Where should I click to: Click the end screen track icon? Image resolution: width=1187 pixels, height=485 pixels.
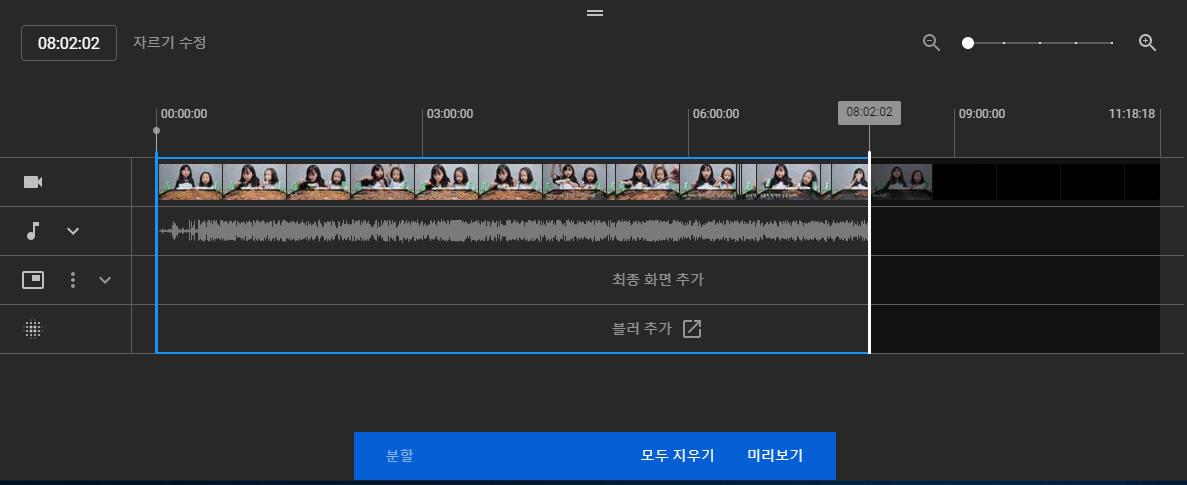click(33, 280)
